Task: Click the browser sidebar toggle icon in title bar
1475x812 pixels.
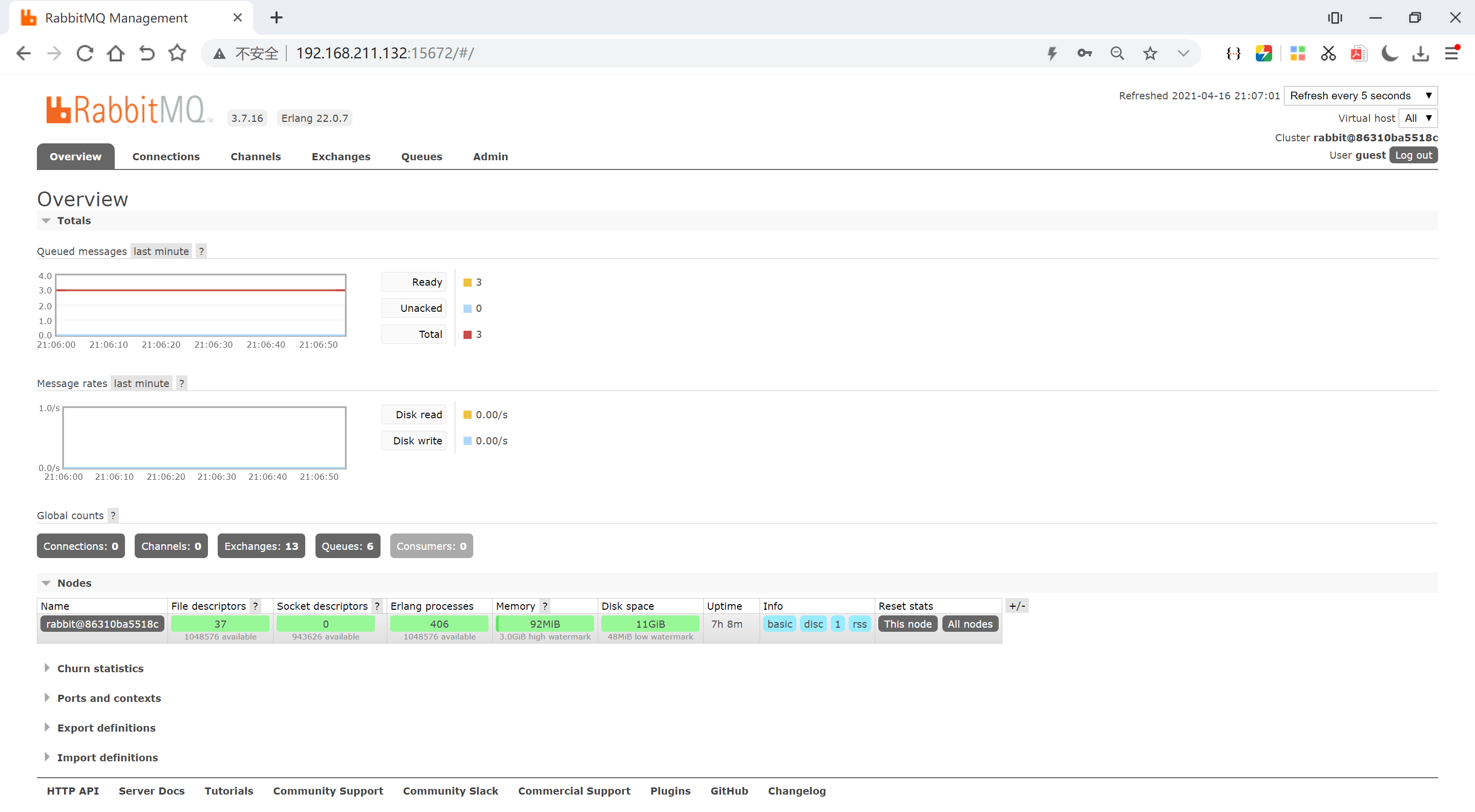Action: click(x=1335, y=18)
